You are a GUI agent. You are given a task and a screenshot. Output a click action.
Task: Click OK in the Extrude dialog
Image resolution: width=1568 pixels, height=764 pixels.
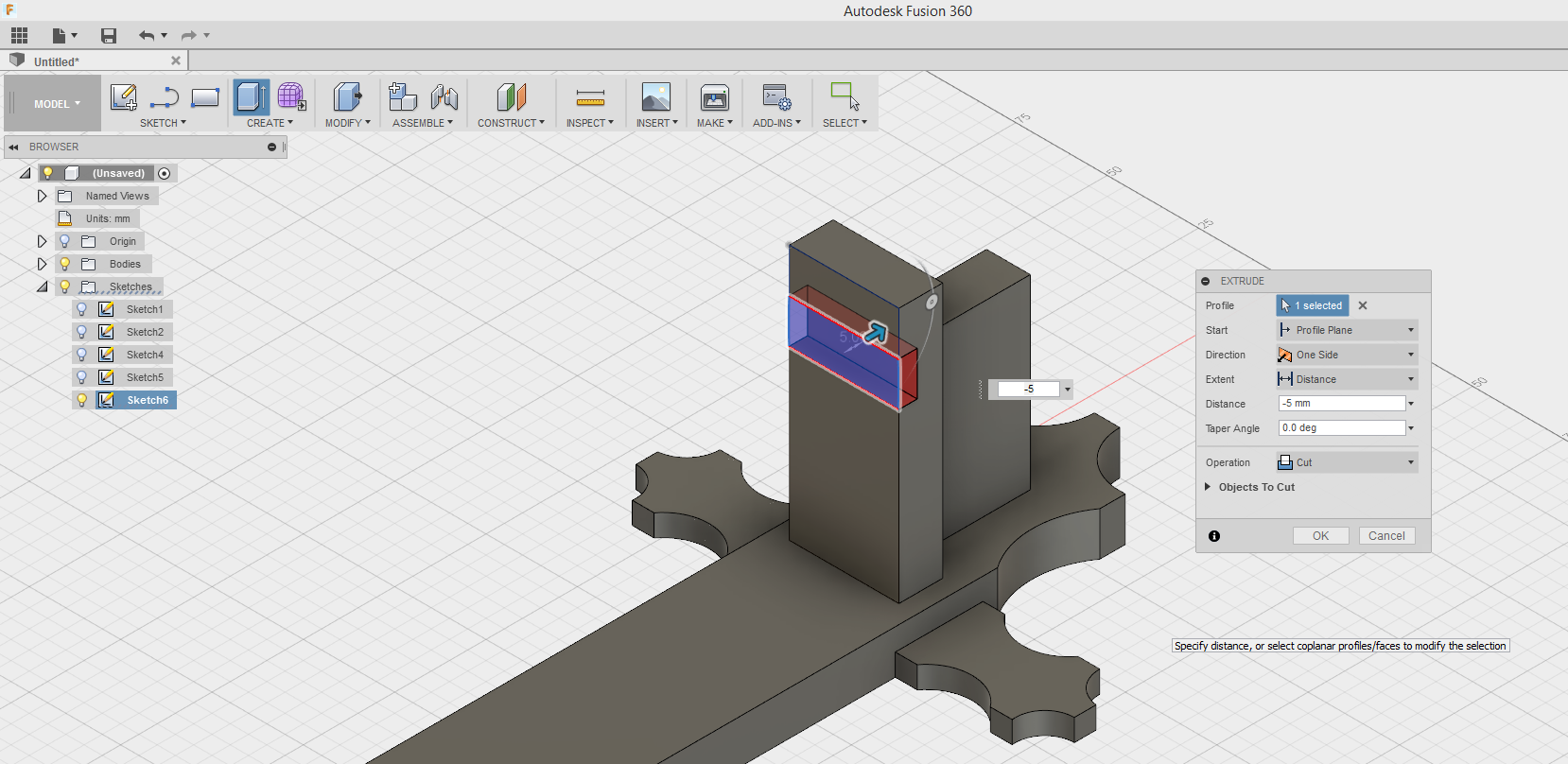point(1321,536)
